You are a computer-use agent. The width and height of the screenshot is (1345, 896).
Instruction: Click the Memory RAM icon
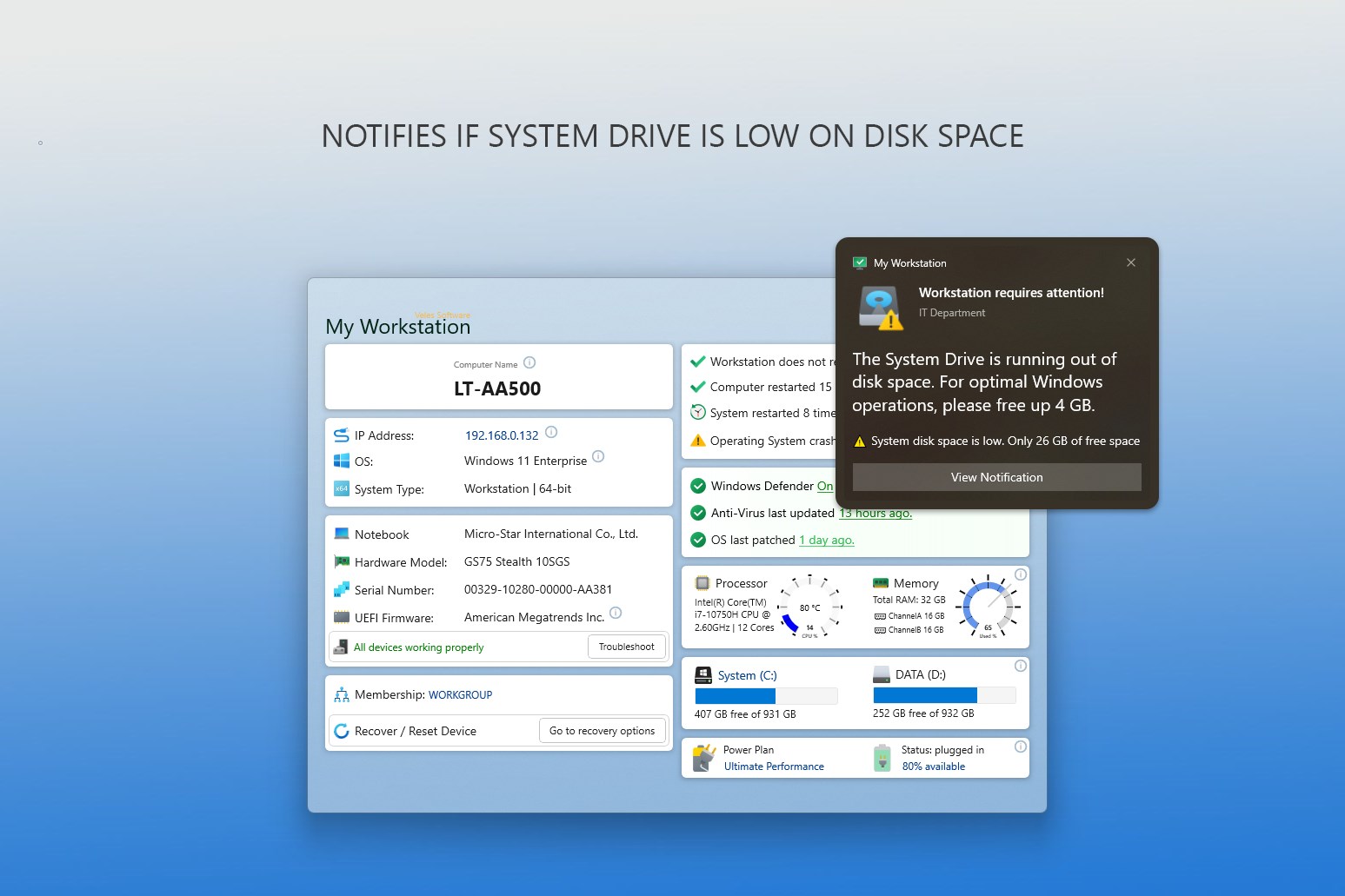881,583
